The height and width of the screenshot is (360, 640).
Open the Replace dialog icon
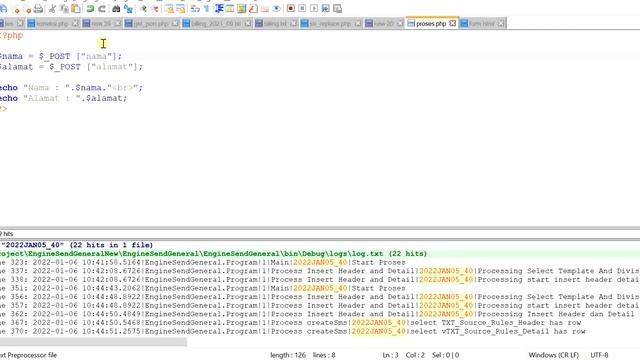pos(128,9)
